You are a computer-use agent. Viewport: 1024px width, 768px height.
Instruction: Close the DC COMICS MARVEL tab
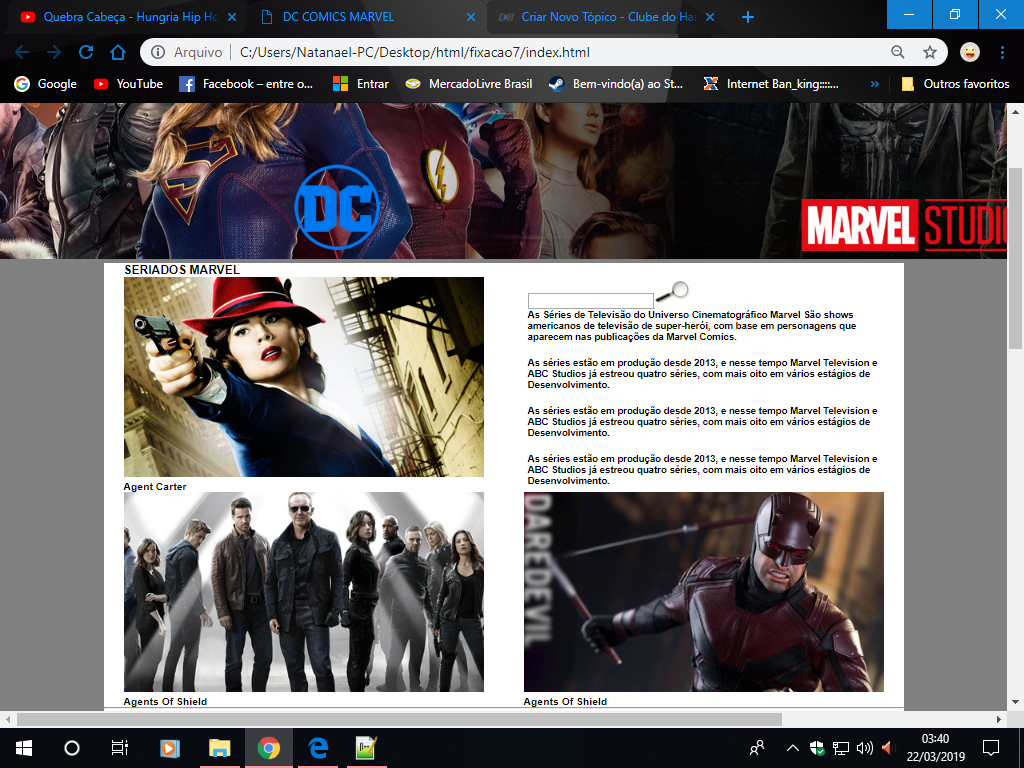click(x=471, y=17)
